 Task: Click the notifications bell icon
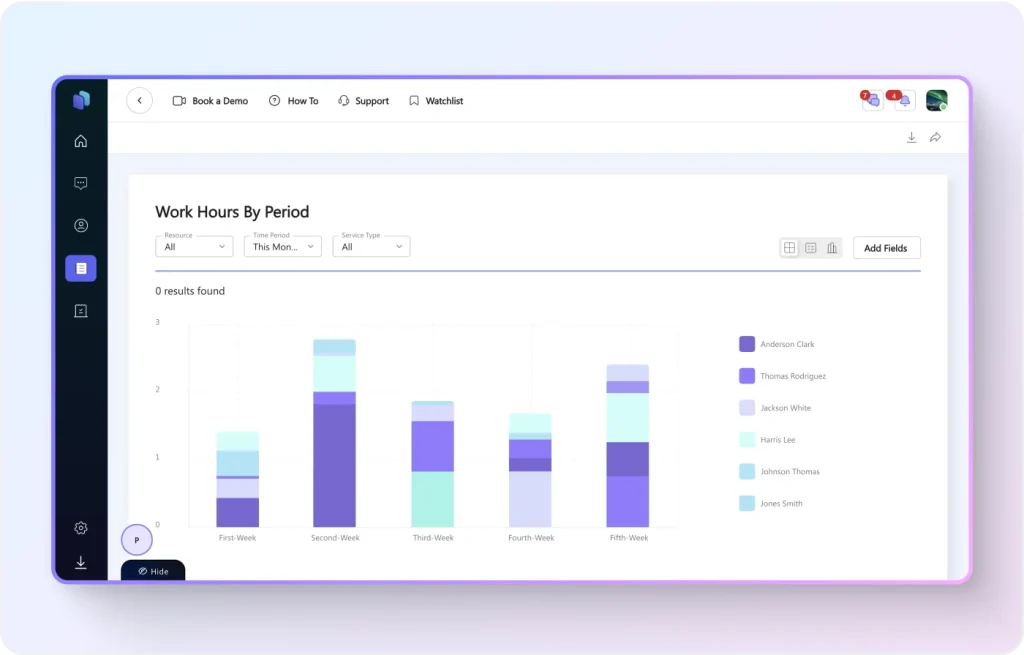[904, 101]
